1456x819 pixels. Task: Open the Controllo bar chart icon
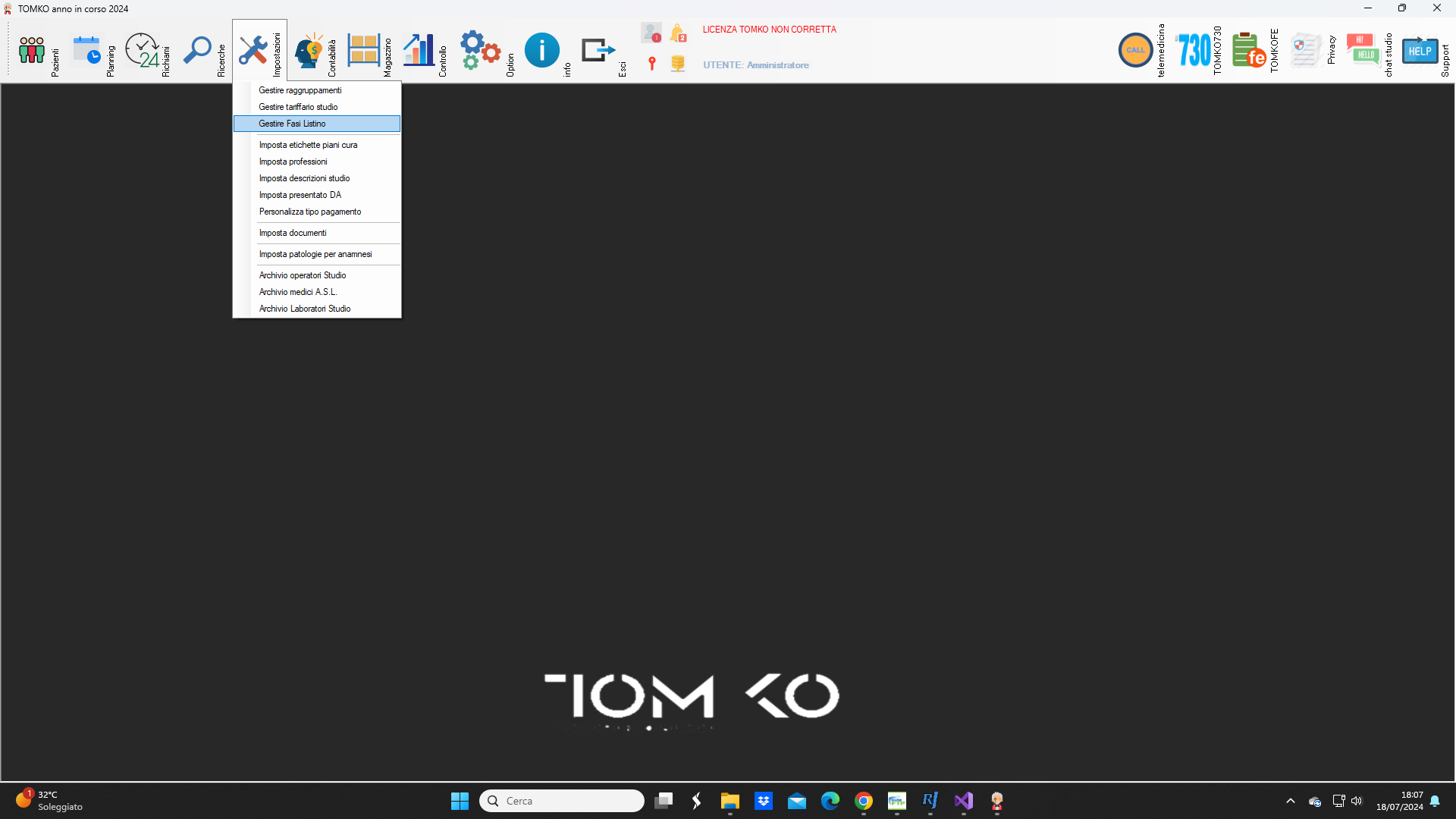pyautogui.click(x=419, y=50)
